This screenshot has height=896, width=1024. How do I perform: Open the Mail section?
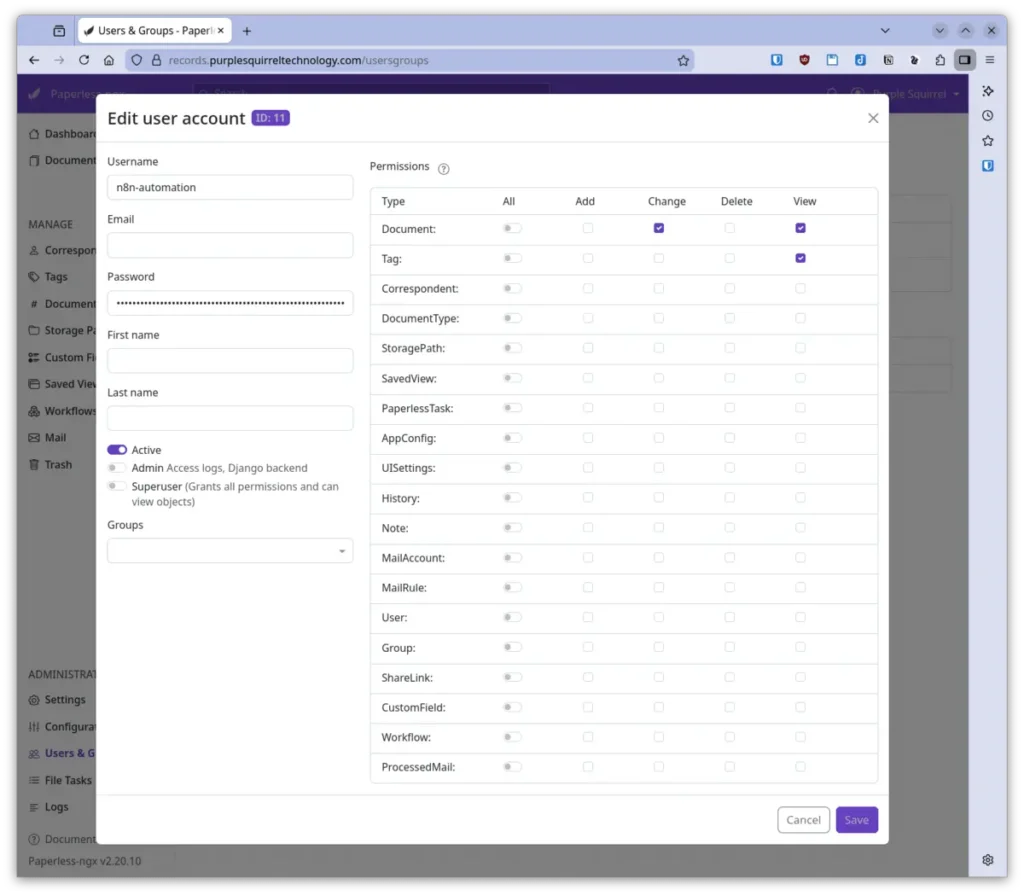coord(53,437)
